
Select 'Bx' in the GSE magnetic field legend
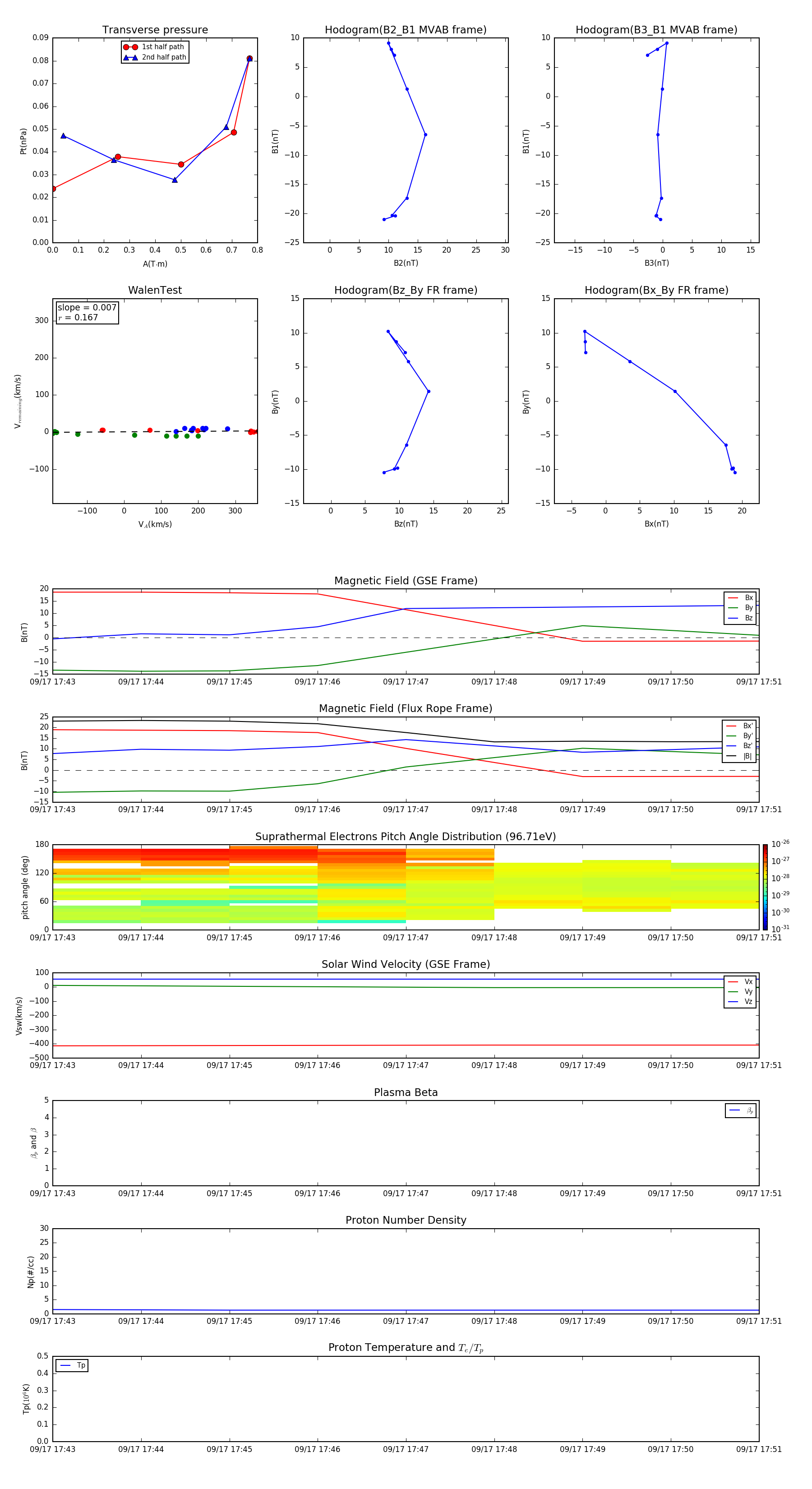(x=740, y=598)
